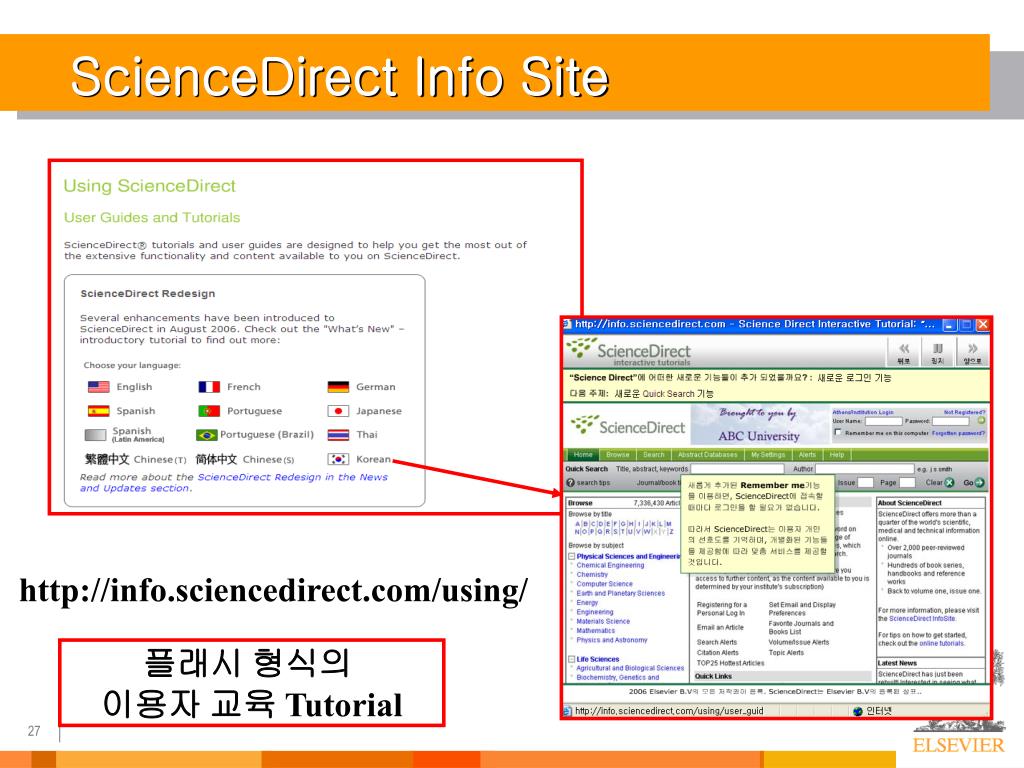Viewport: 1024px width, 768px height.
Task: Open the Mathematics subject link
Action: (596, 631)
